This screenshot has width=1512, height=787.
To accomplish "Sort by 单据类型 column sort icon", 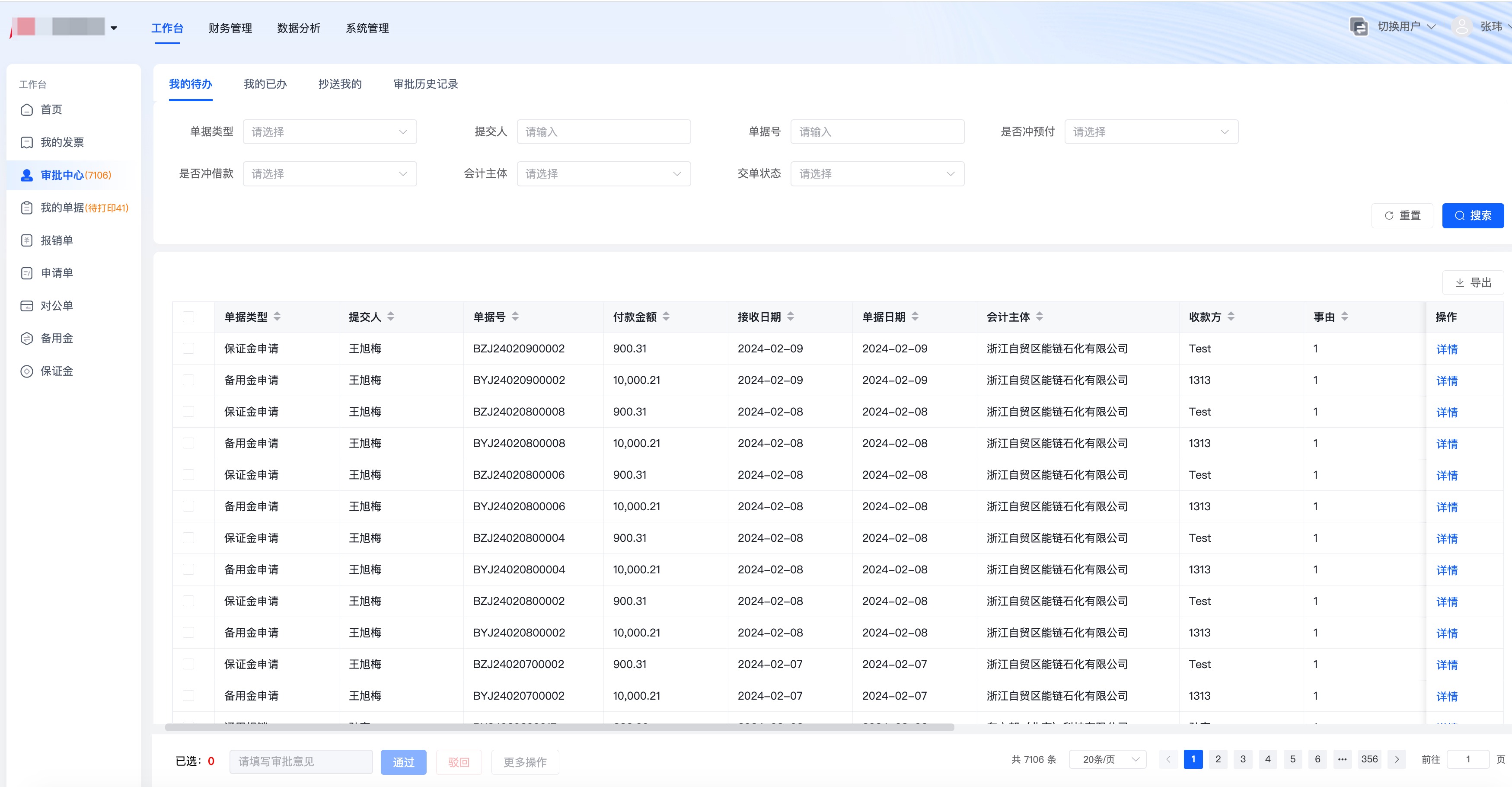I will click(x=277, y=317).
